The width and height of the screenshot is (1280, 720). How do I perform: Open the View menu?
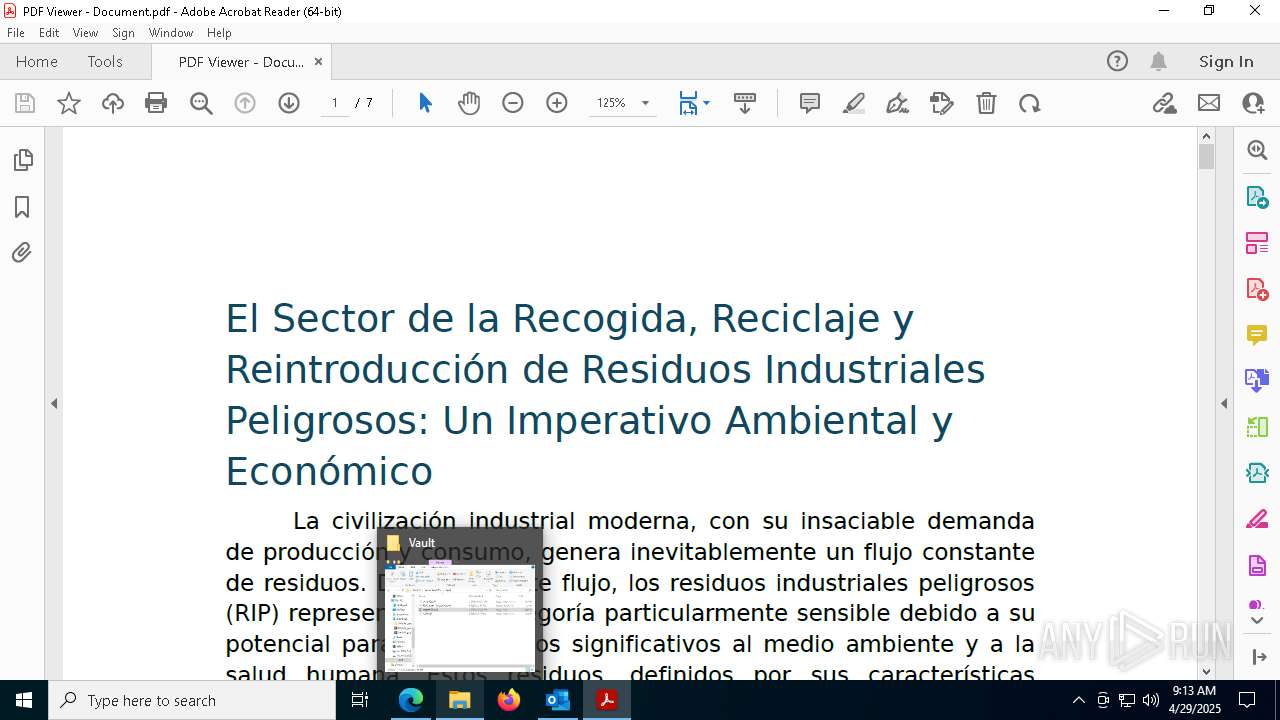[85, 33]
